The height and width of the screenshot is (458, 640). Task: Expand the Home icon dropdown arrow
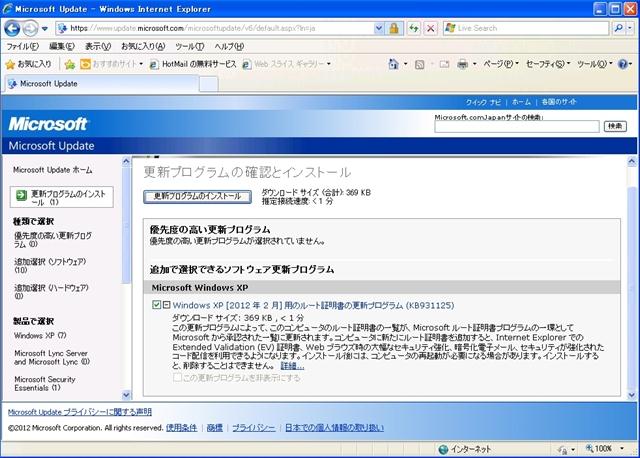tap(405, 64)
